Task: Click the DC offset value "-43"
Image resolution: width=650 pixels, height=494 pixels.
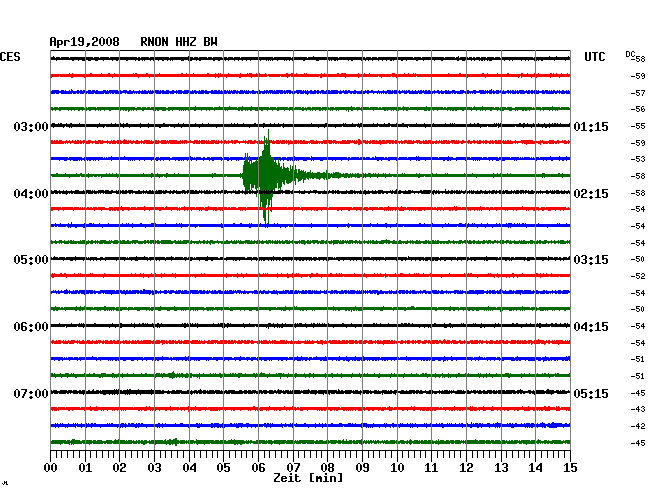Action: [638, 409]
